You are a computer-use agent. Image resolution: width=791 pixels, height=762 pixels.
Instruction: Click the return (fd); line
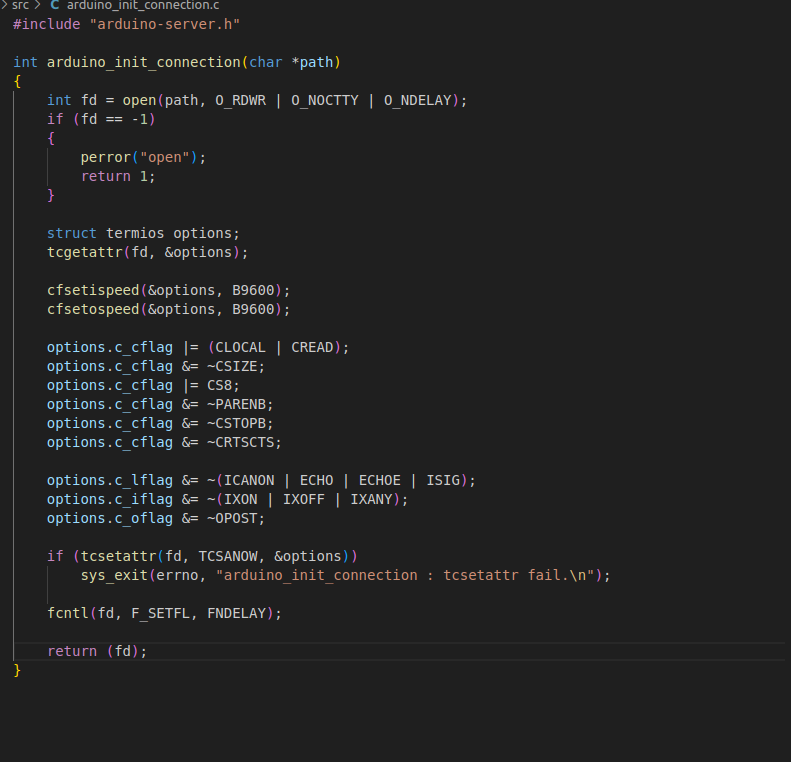click(97, 652)
